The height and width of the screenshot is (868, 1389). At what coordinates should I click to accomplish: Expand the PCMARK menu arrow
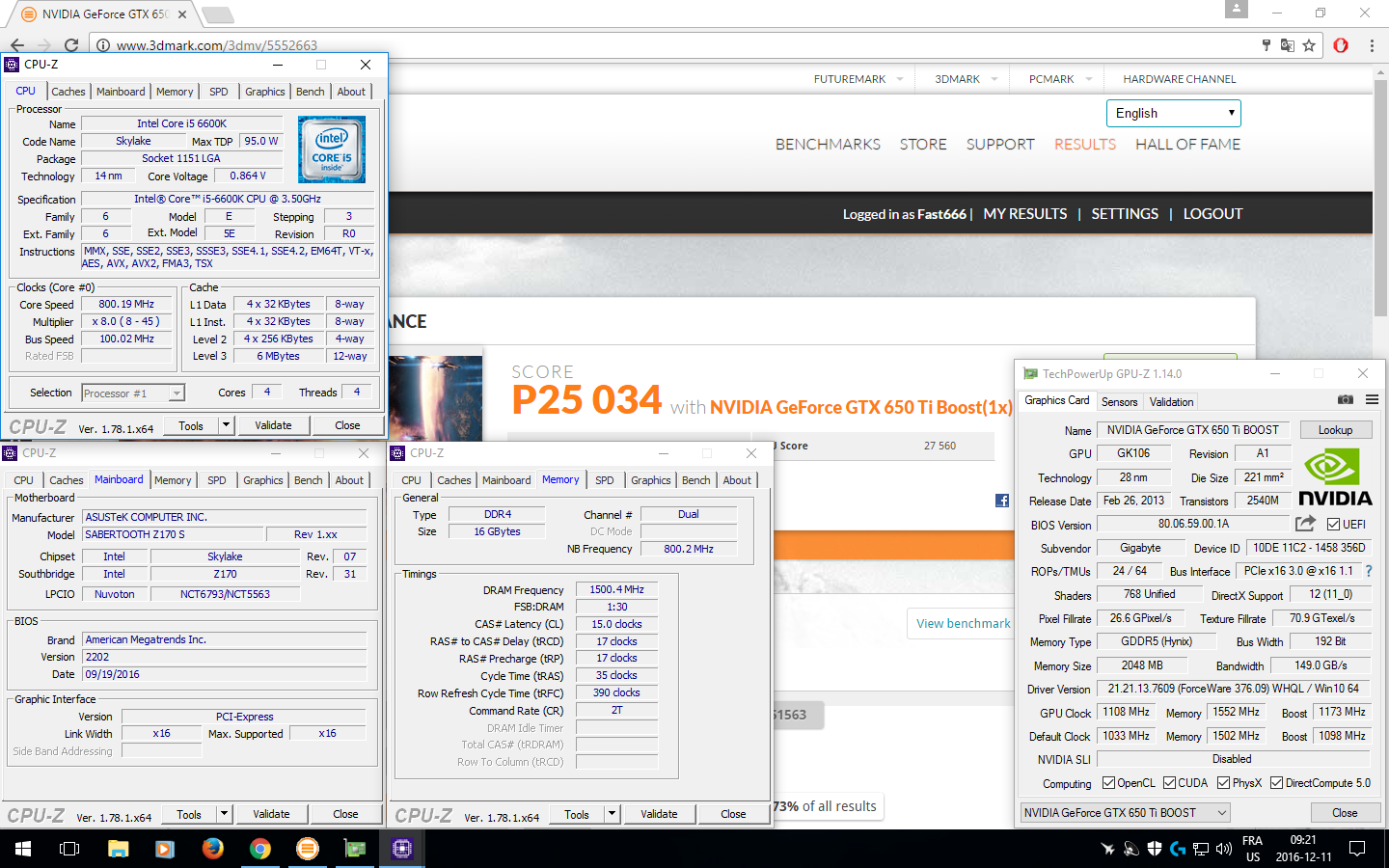click(x=1089, y=79)
